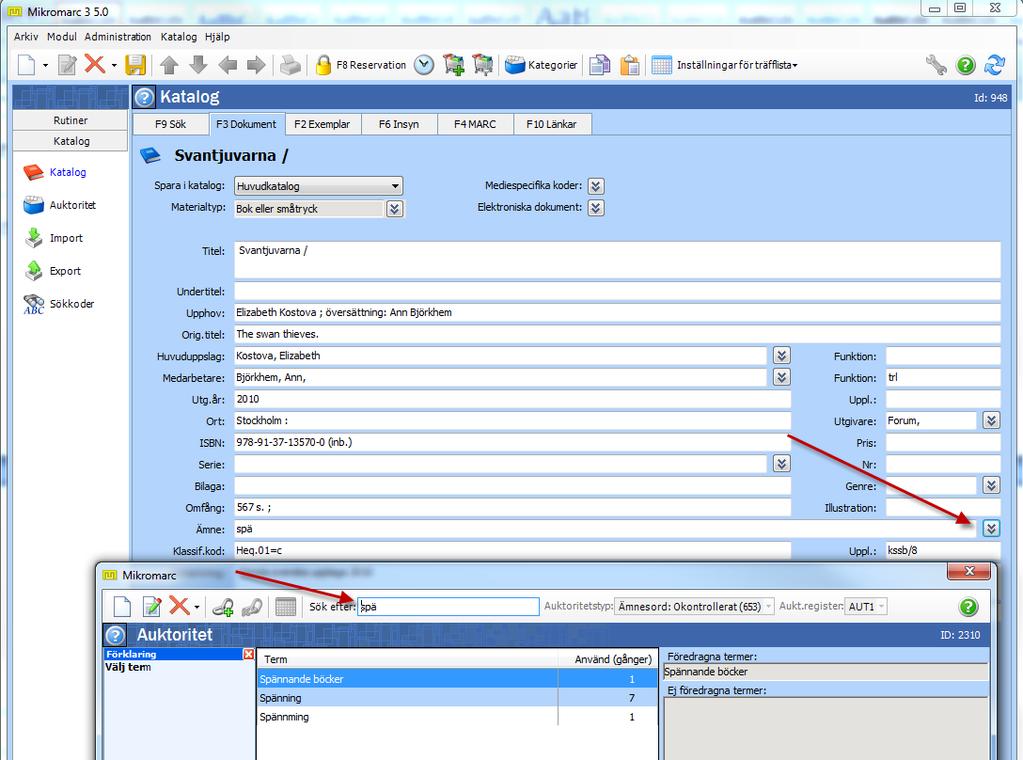This screenshot has height=760, width=1023.
Task: Click the green help icon in main toolbar
Action: tap(966, 65)
